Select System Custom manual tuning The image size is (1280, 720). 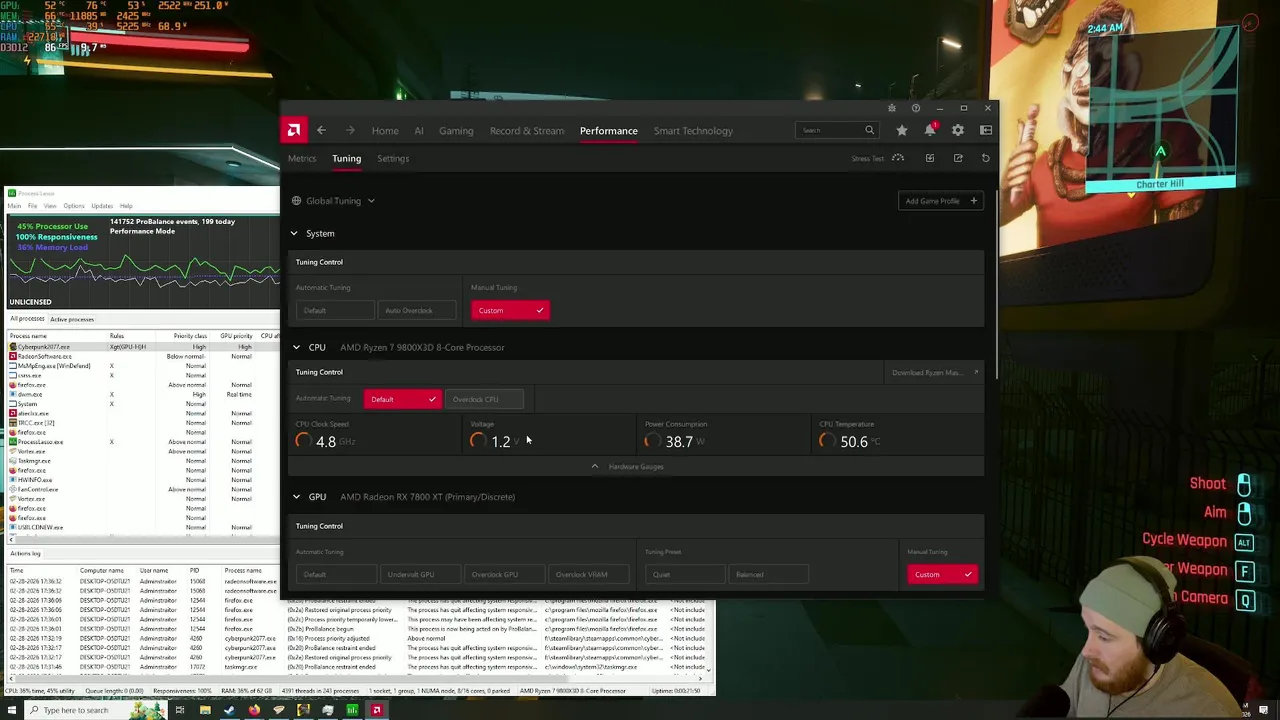tap(510, 310)
